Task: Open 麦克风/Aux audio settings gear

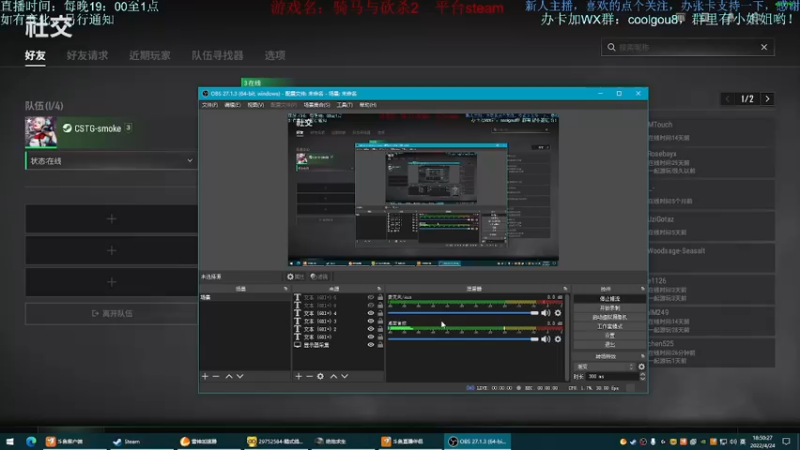Action: coord(558,313)
